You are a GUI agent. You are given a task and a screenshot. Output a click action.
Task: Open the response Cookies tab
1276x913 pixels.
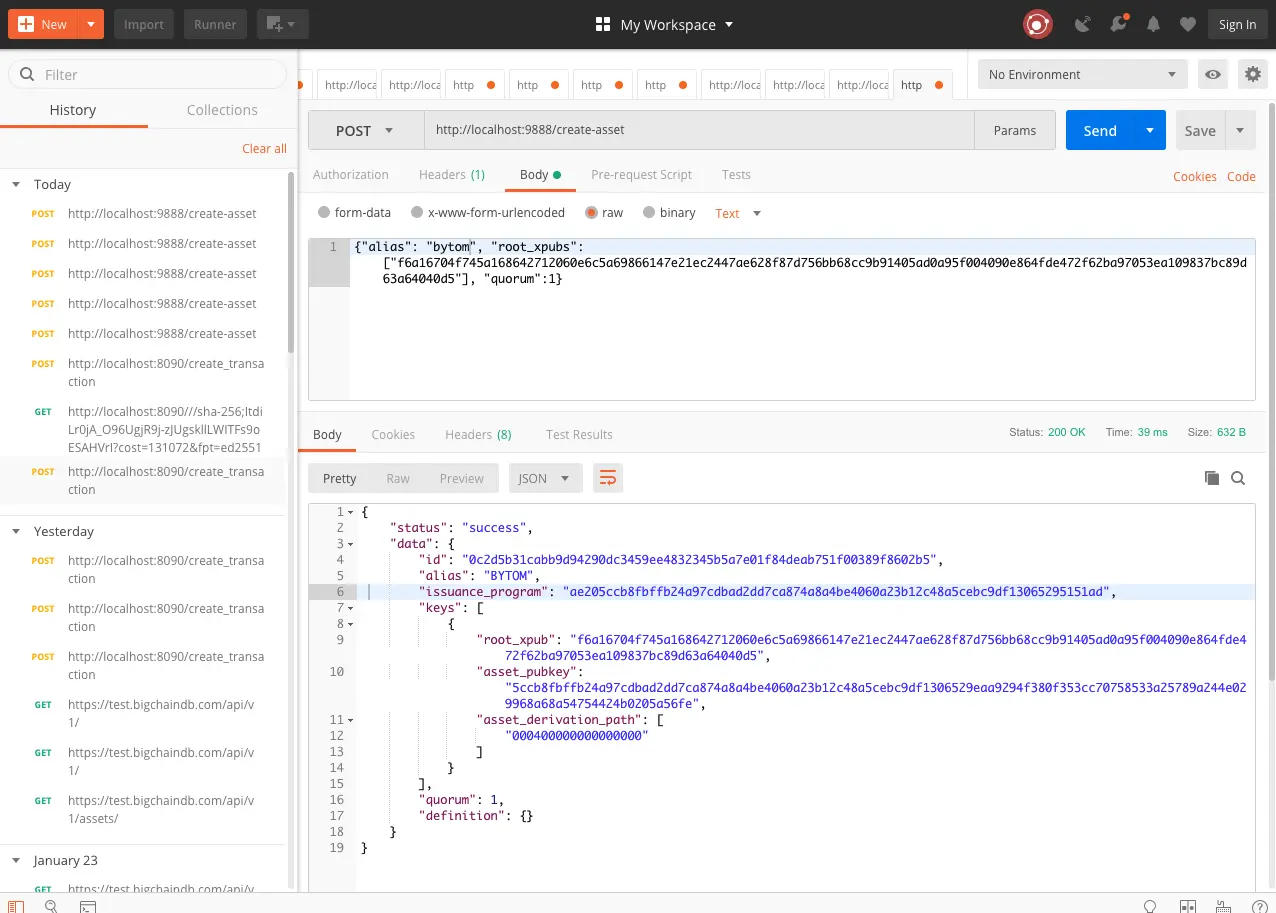coord(393,434)
